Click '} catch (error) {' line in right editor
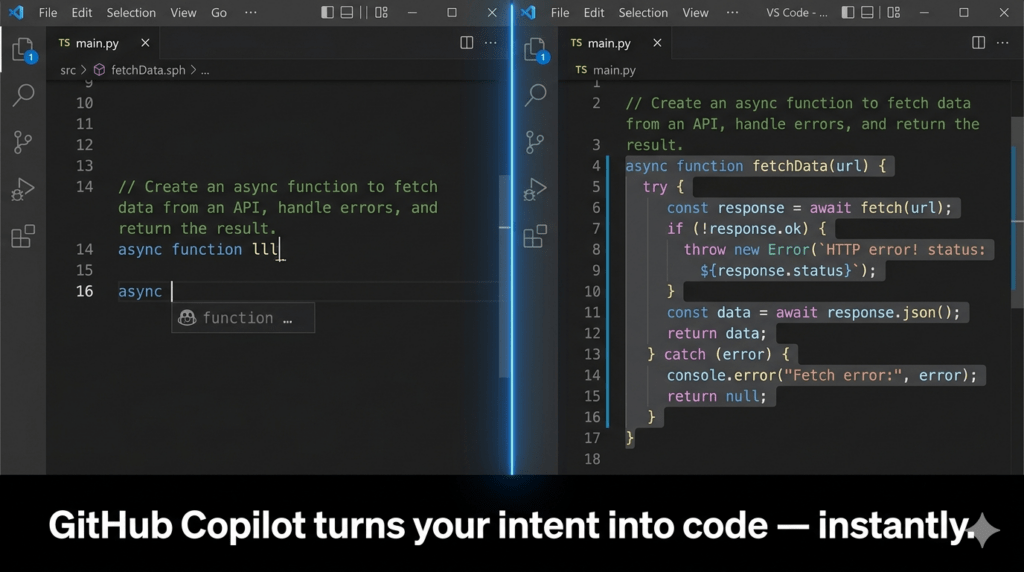The image size is (1024, 572). (718, 355)
